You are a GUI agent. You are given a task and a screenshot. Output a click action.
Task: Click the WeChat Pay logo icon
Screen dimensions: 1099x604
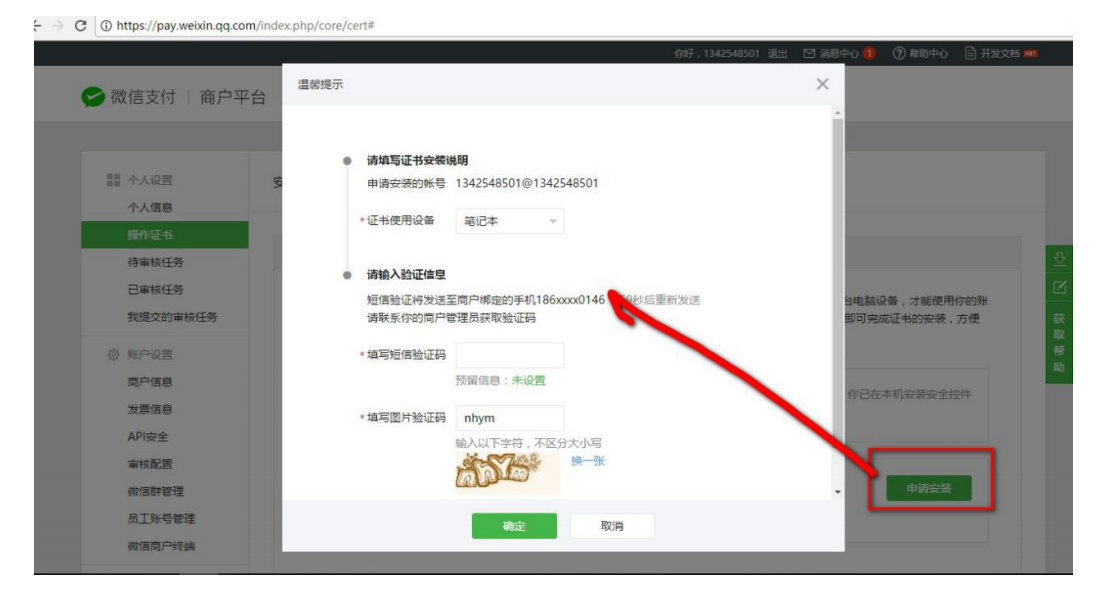click(94, 97)
